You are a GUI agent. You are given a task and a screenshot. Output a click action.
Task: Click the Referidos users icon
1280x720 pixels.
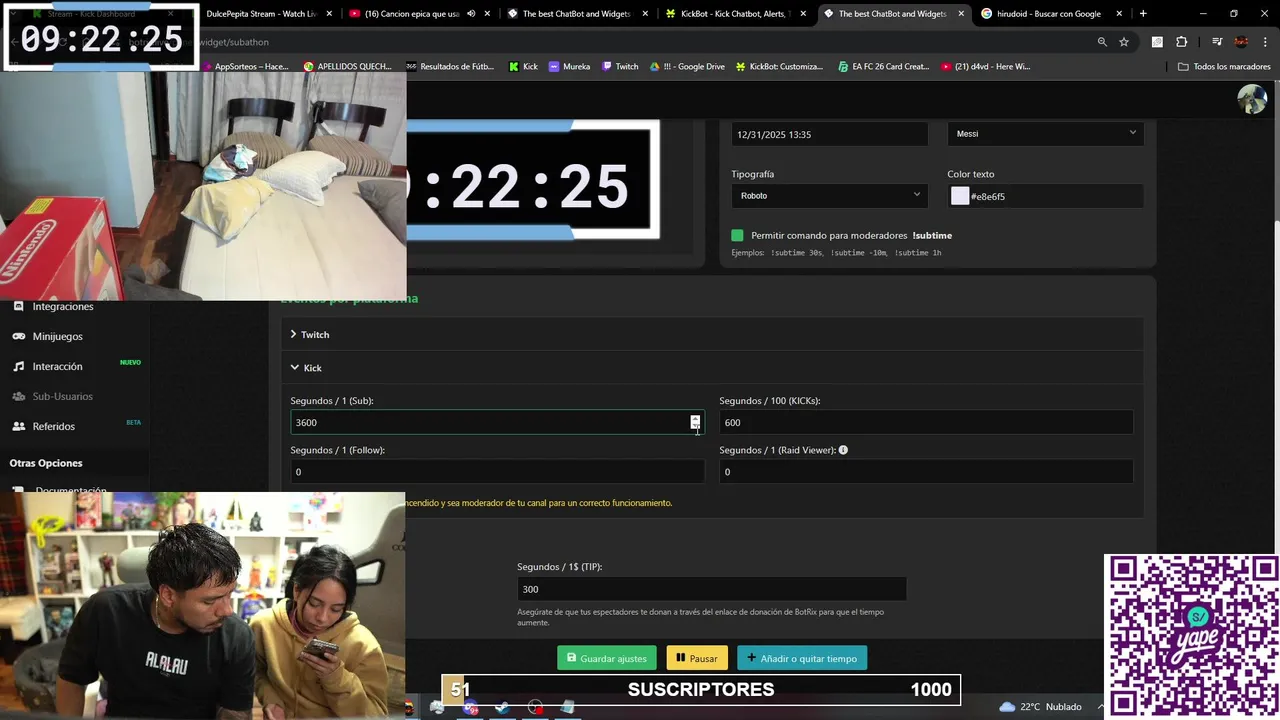tap(18, 427)
